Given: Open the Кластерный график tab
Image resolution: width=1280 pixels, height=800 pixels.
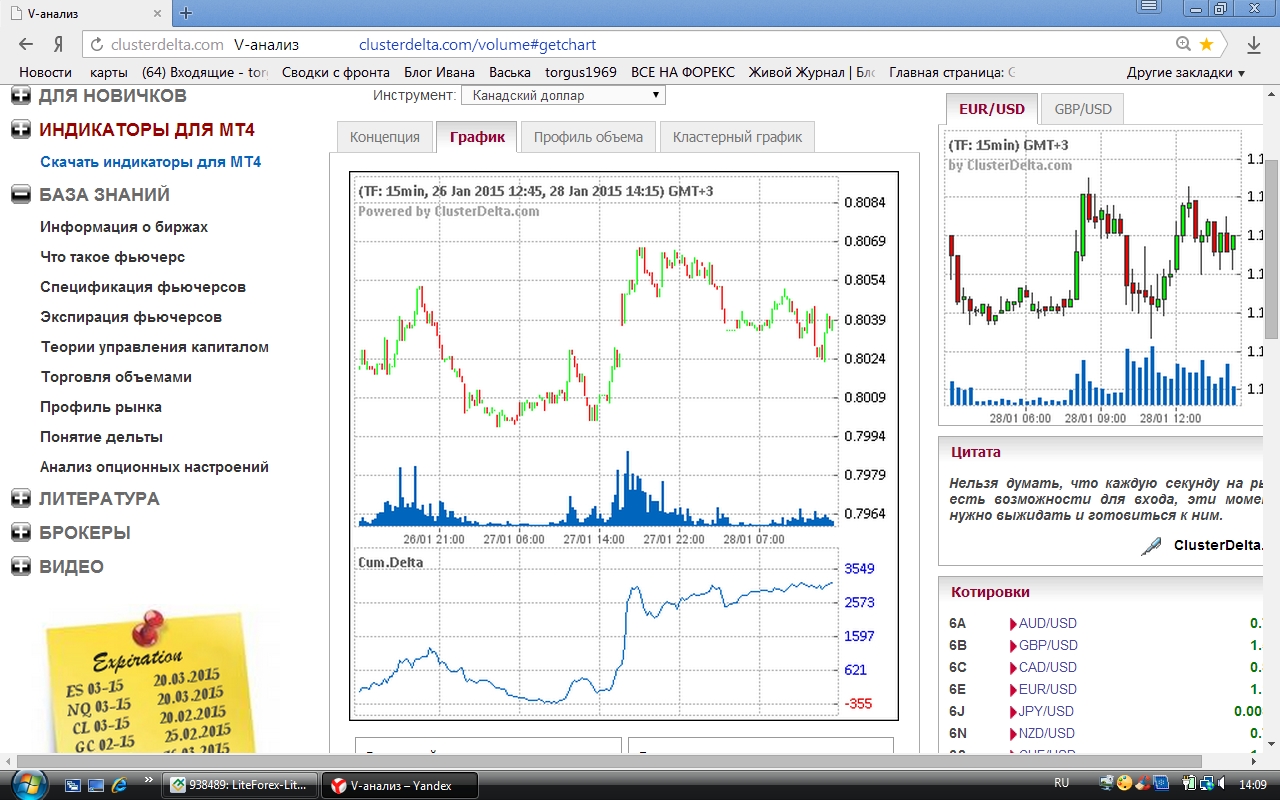Looking at the screenshot, I should click(x=737, y=137).
